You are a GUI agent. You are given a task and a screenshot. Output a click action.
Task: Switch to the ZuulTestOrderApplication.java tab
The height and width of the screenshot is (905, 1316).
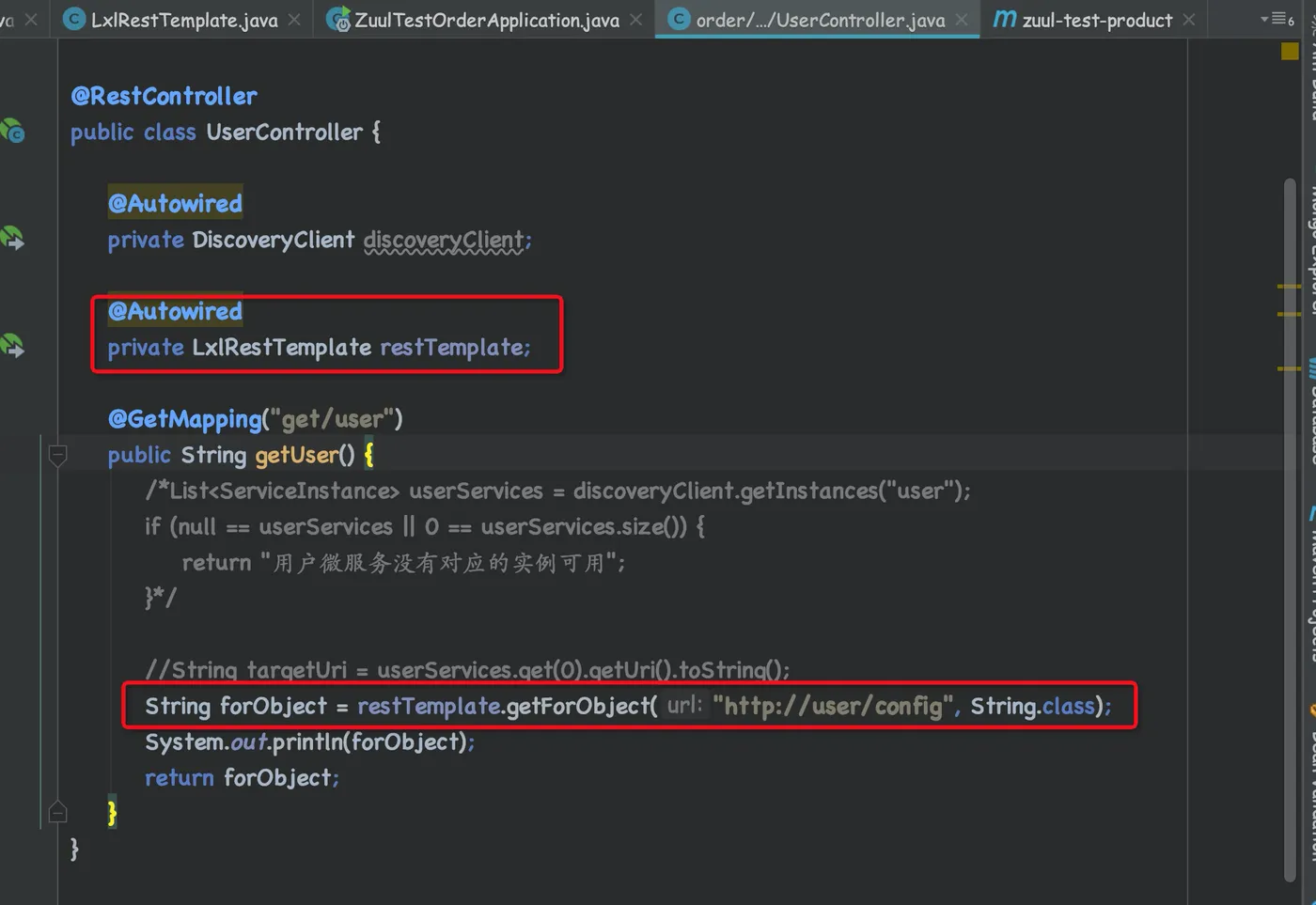pos(486,20)
